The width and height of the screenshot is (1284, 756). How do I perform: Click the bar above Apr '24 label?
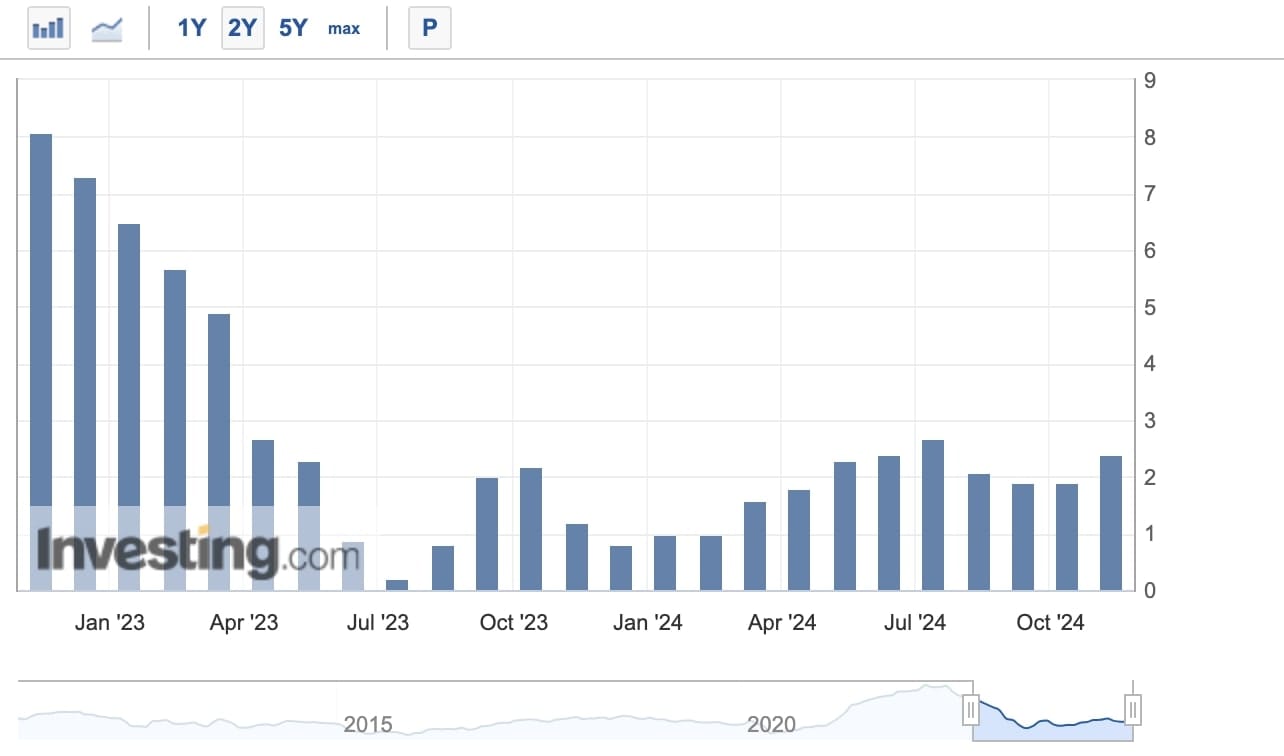point(799,540)
